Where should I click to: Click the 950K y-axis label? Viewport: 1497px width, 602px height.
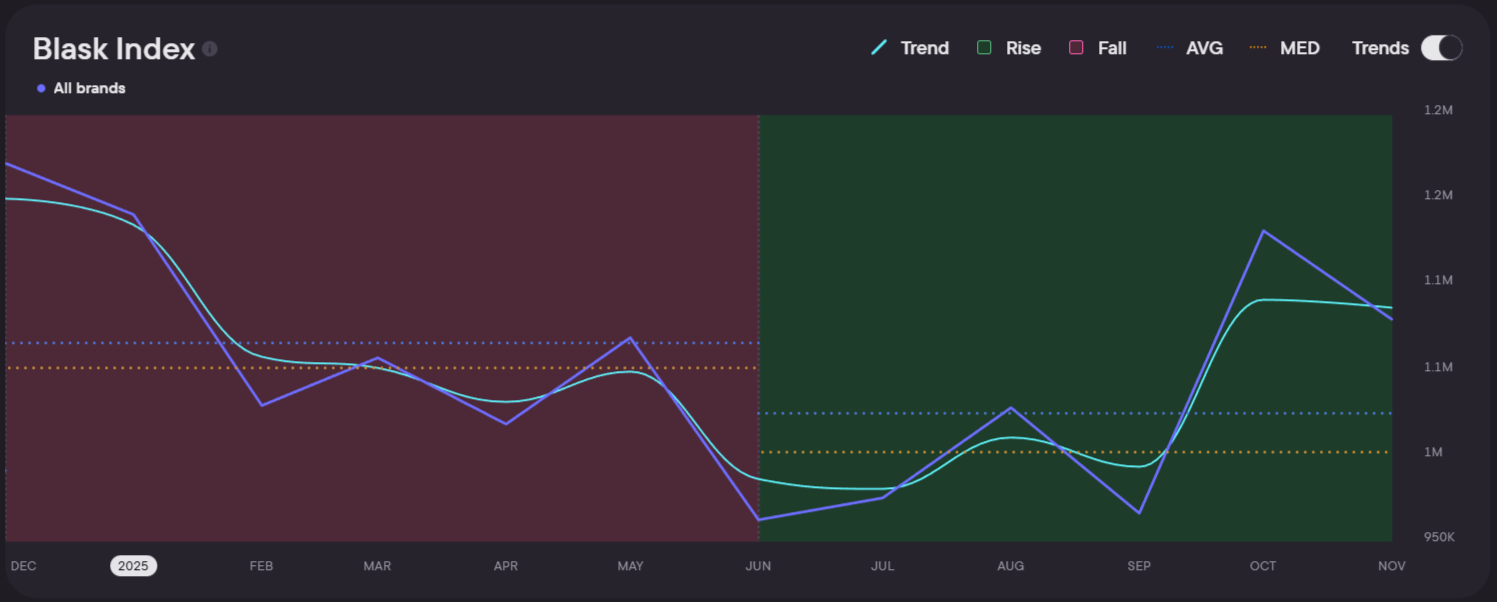[x=1439, y=538]
